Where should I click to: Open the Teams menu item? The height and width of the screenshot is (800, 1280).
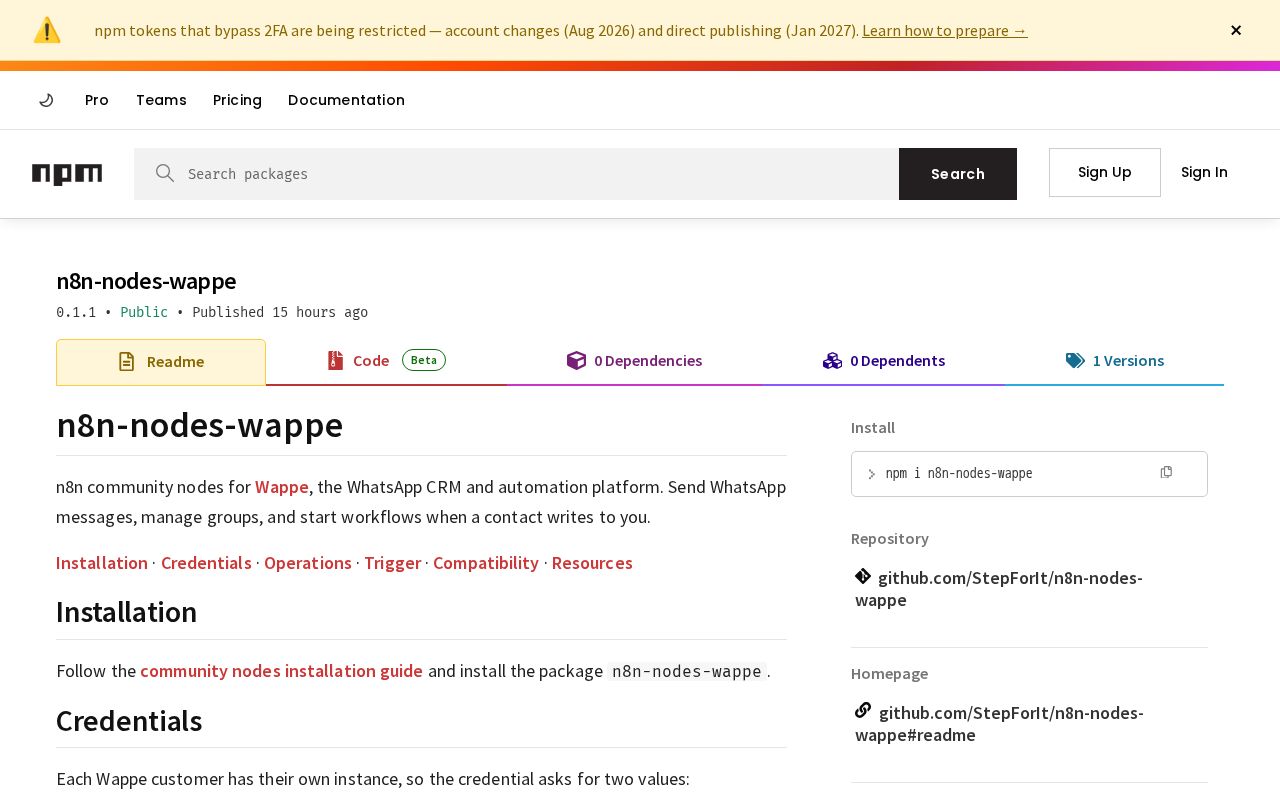coord(161,100)
